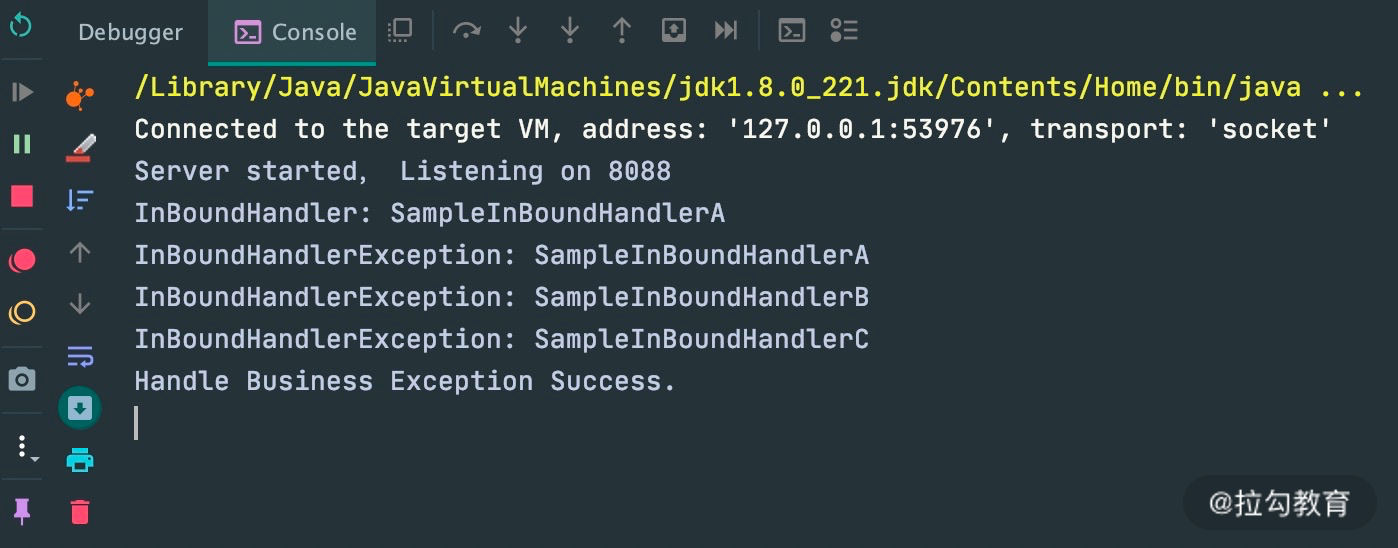
Task: Take a thread dump with camera icon
Action: point(21,379)
